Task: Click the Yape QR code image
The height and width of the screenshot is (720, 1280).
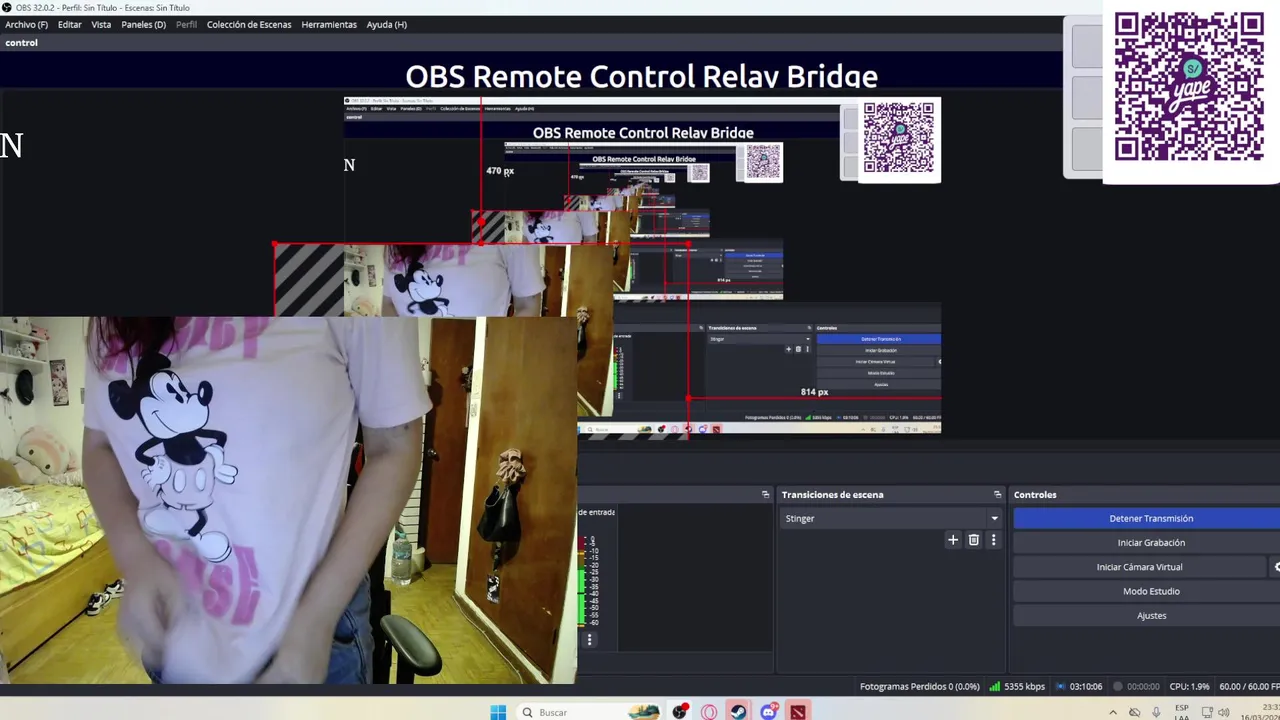Action: pyautogui.click(x=1189, y=86)
